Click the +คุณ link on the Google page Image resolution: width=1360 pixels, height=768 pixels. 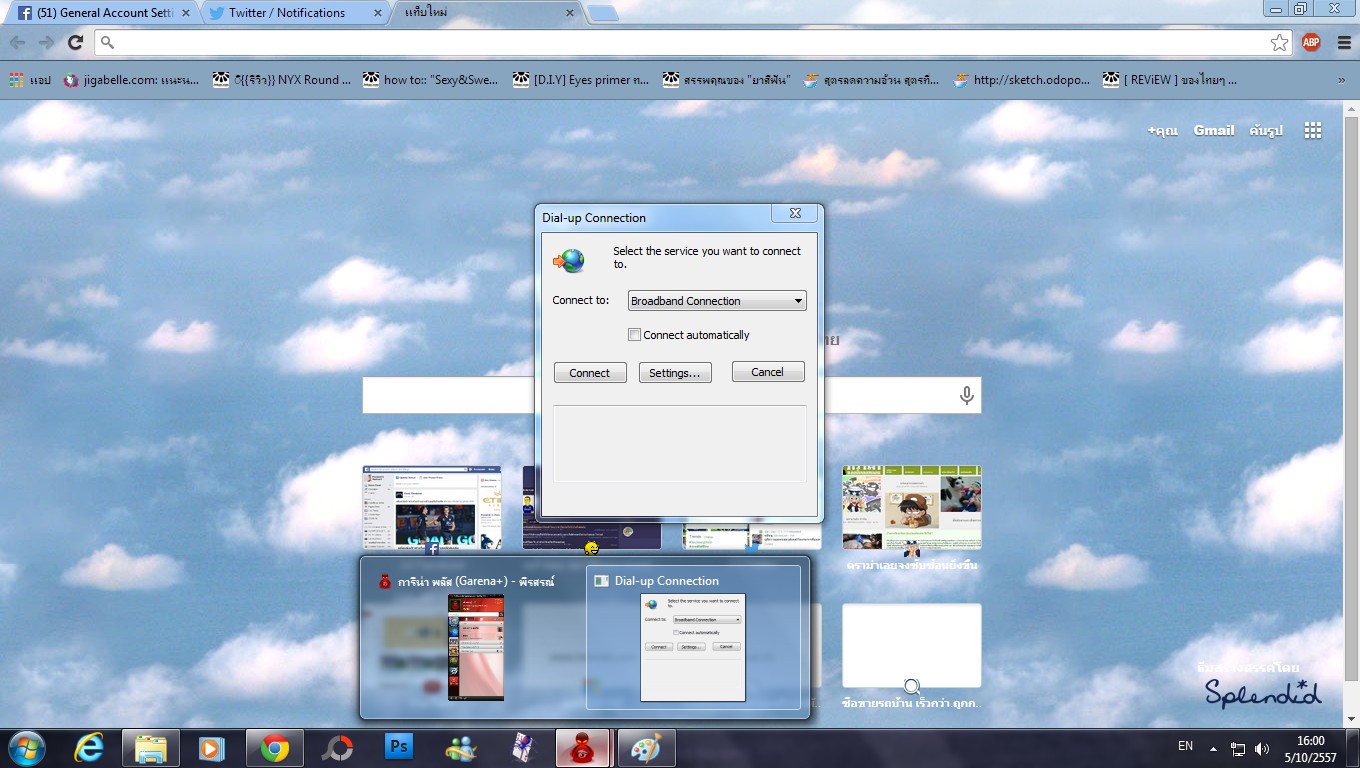[1163, 130]
